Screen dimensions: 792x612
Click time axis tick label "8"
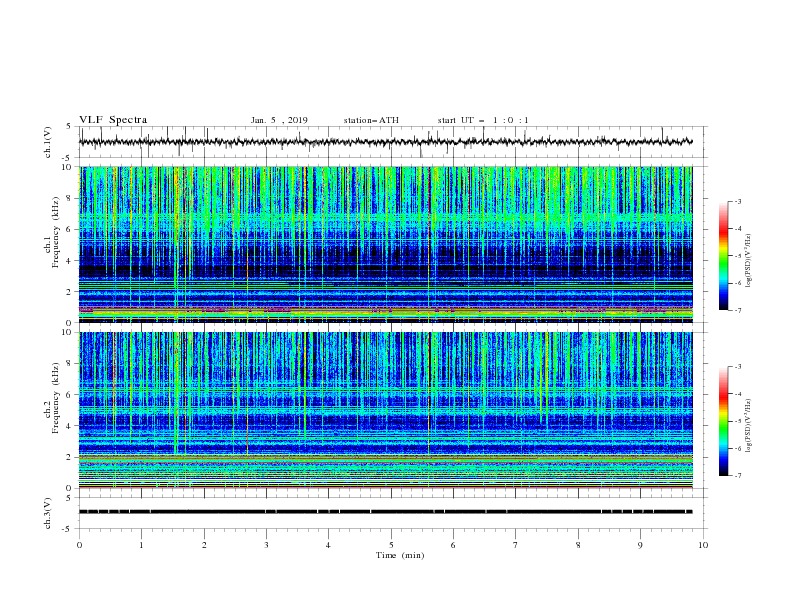click(578, 545)
